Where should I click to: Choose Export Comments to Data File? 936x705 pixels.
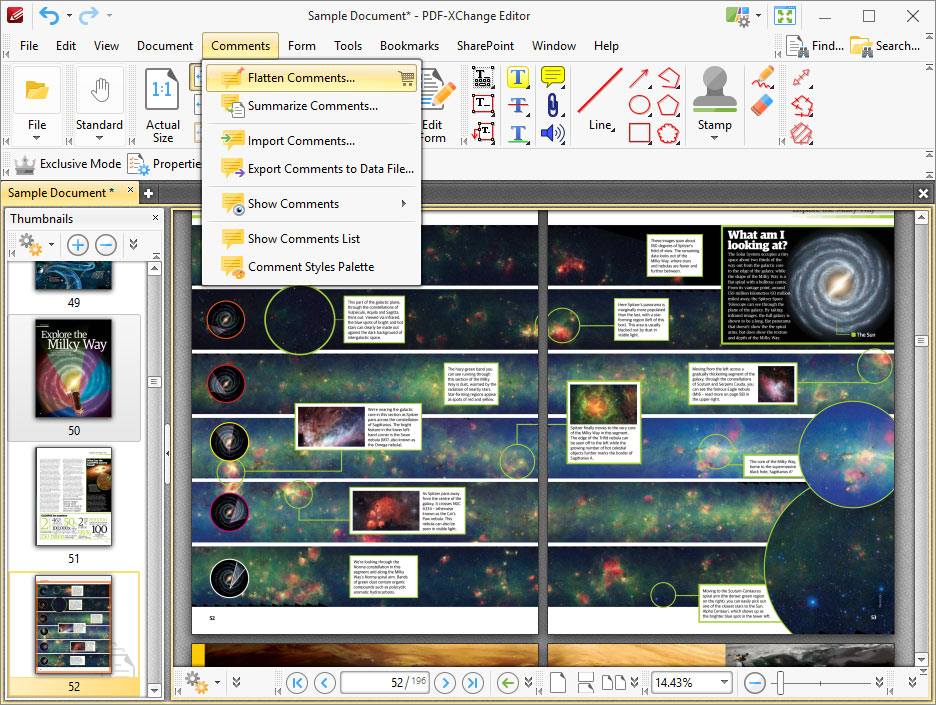(312, 169)
